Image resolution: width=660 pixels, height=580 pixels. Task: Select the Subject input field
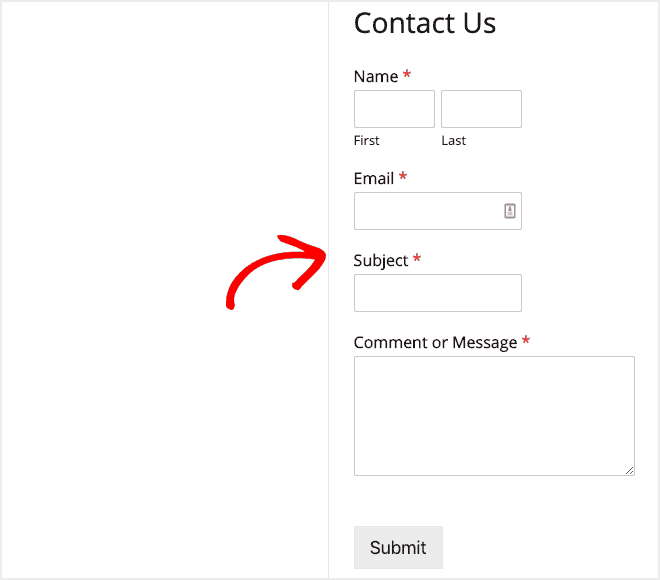click(x=437, y=293)
